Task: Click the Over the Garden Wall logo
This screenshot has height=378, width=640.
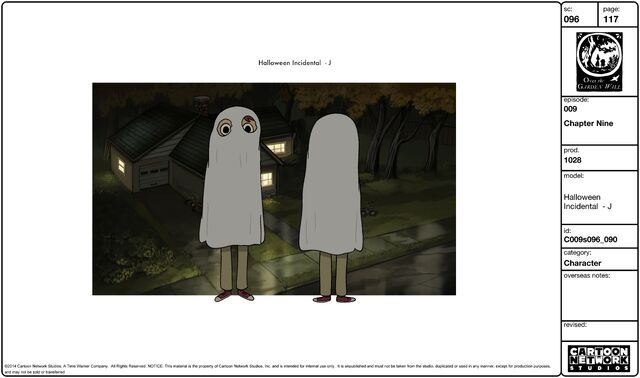Action: click(x=599, y=62)
